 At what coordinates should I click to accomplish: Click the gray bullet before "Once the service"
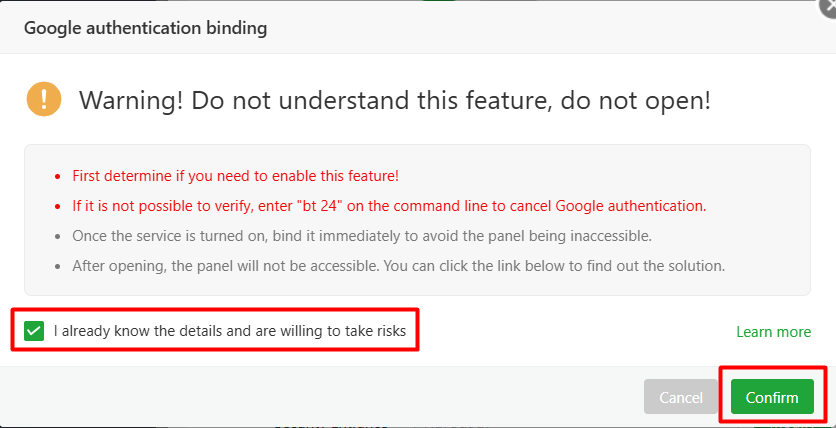[x=58, y=237]
